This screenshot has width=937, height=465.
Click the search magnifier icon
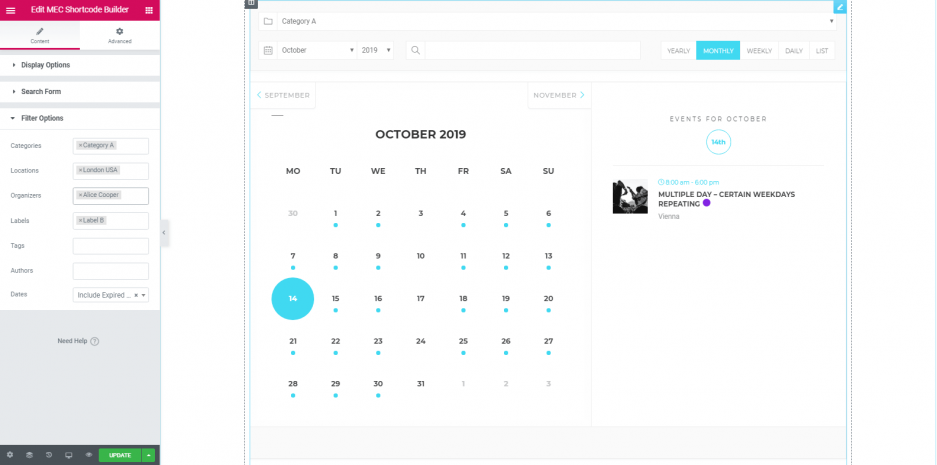click(x=415, y=50)
